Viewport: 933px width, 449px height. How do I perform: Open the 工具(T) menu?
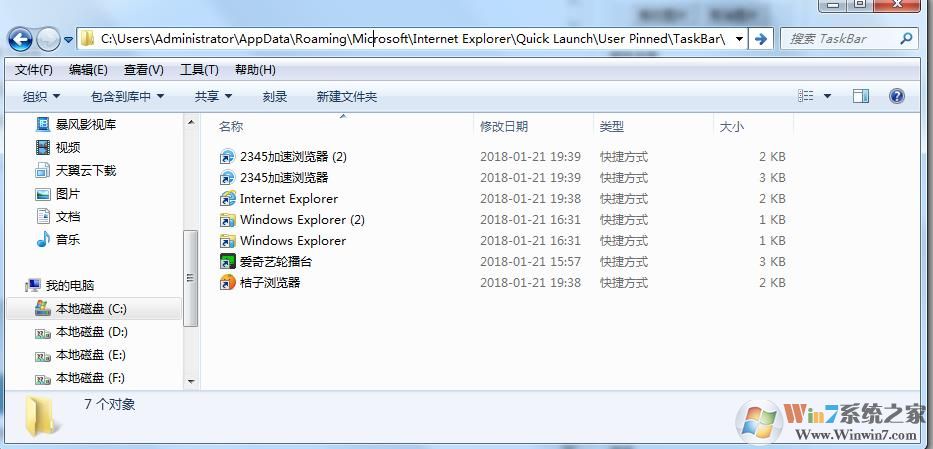199,70
